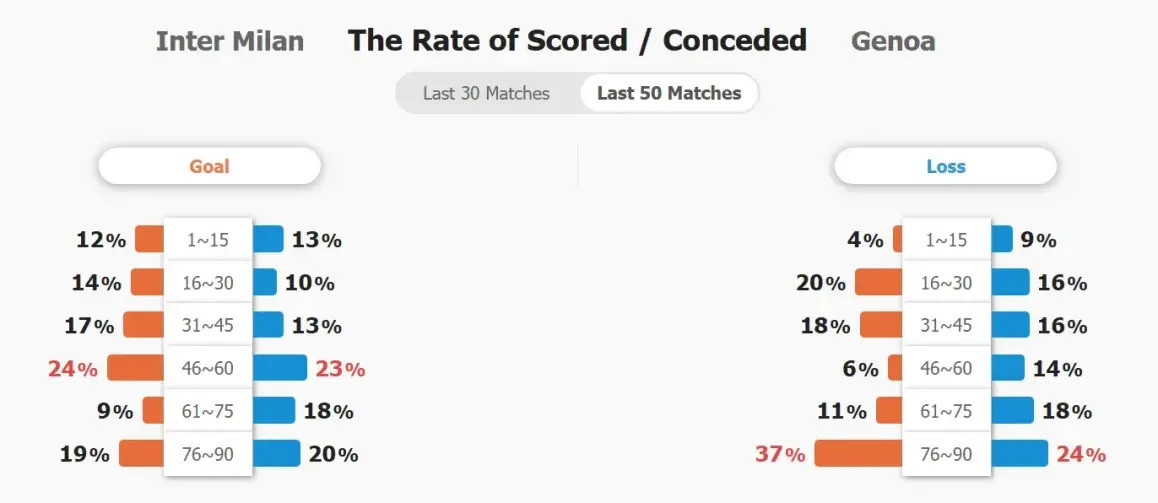Click the 46~60 interval under Goal

click(x=208, y=368)
